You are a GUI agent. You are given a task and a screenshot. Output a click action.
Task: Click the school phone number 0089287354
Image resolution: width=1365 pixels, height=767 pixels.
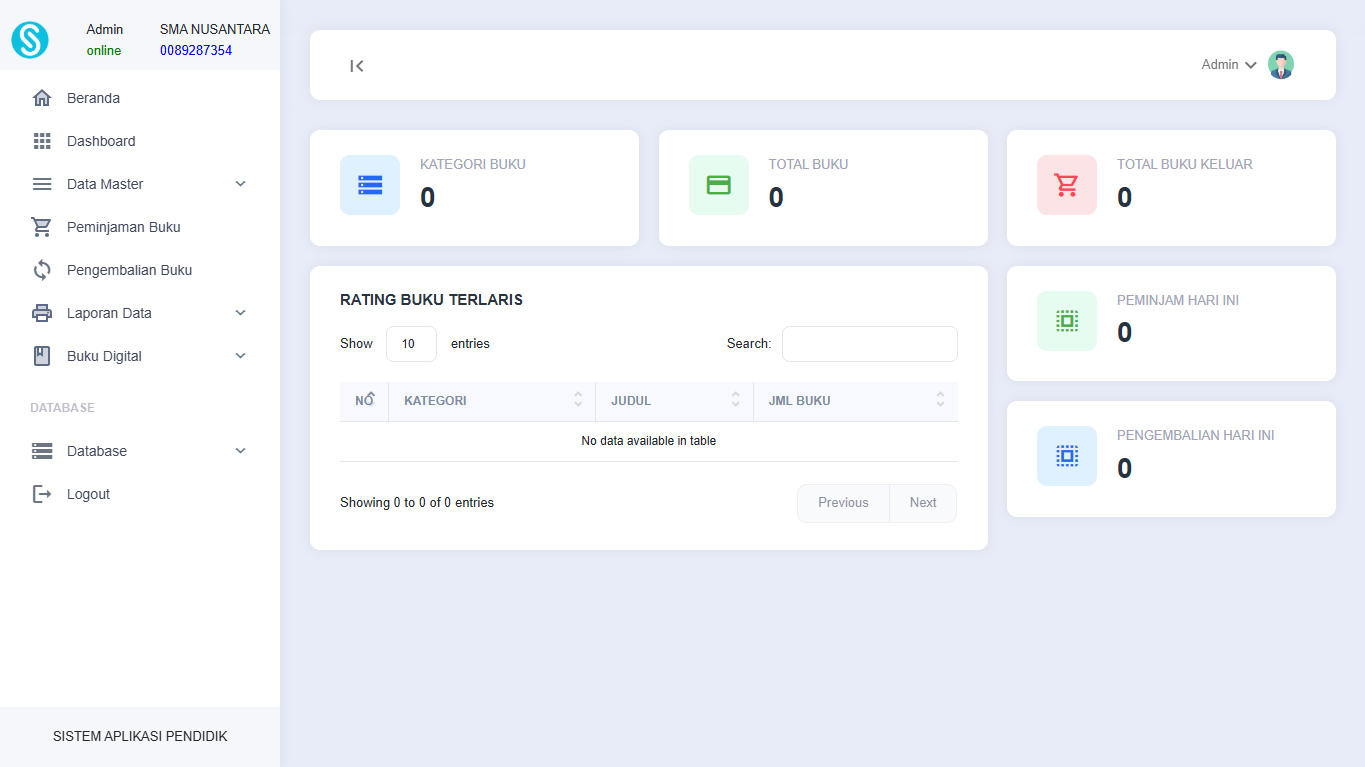[196, 50]
